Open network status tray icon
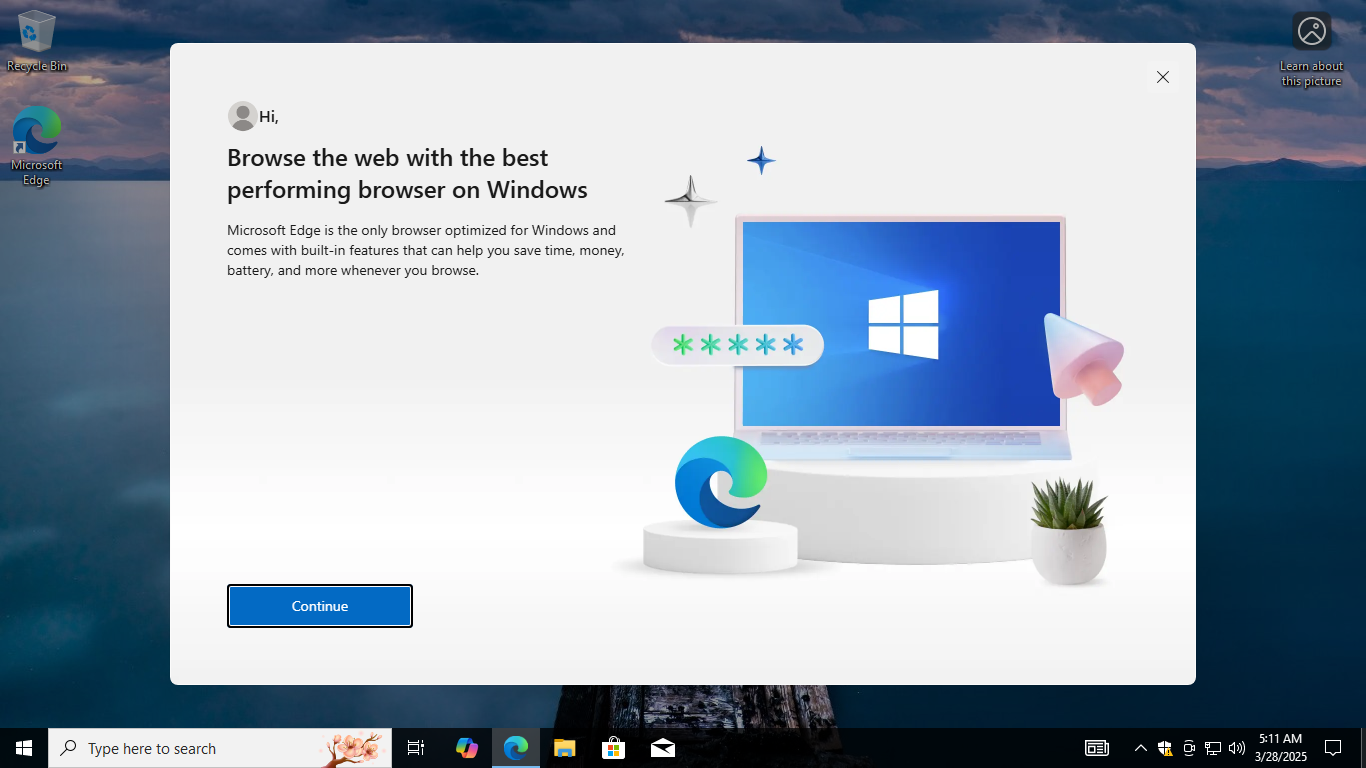Image resolution: width=1366 pixels, height=768 pixels. (1213, 748)
